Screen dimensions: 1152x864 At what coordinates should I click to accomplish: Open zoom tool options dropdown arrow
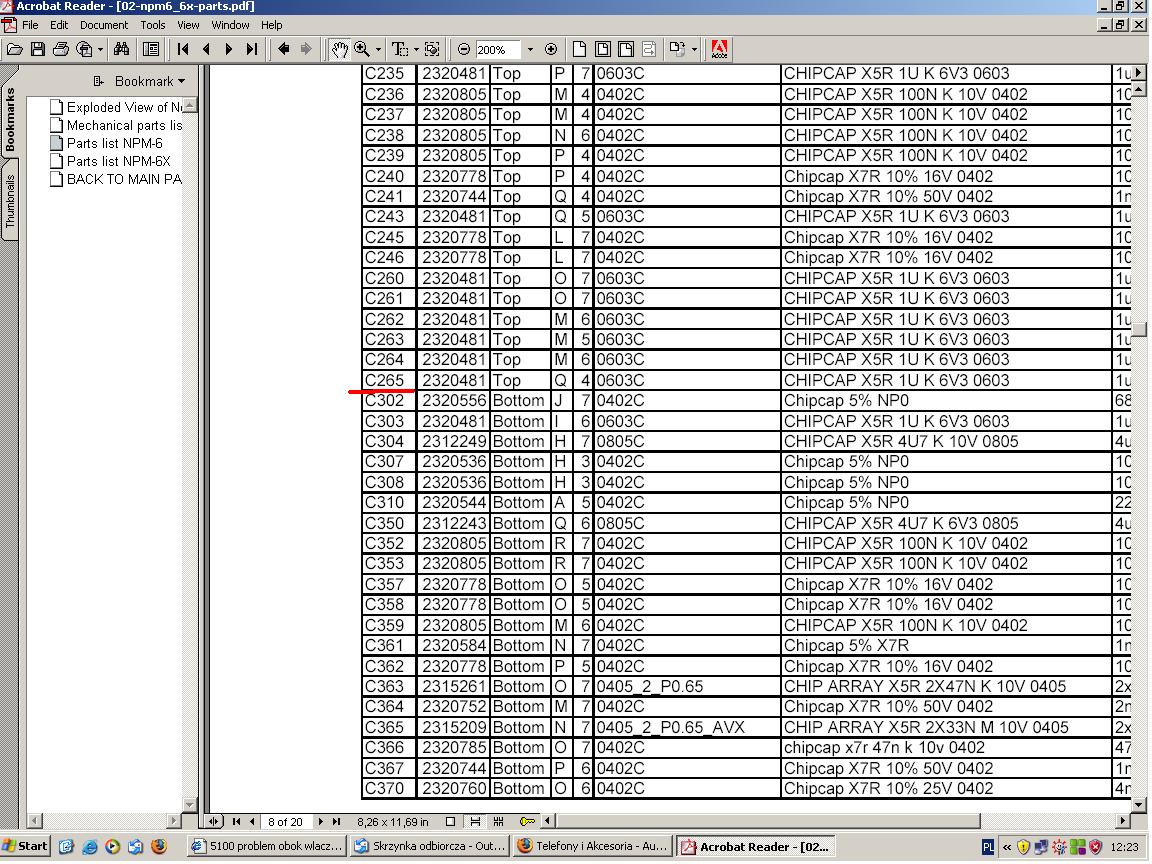click(x=378, y=49)
